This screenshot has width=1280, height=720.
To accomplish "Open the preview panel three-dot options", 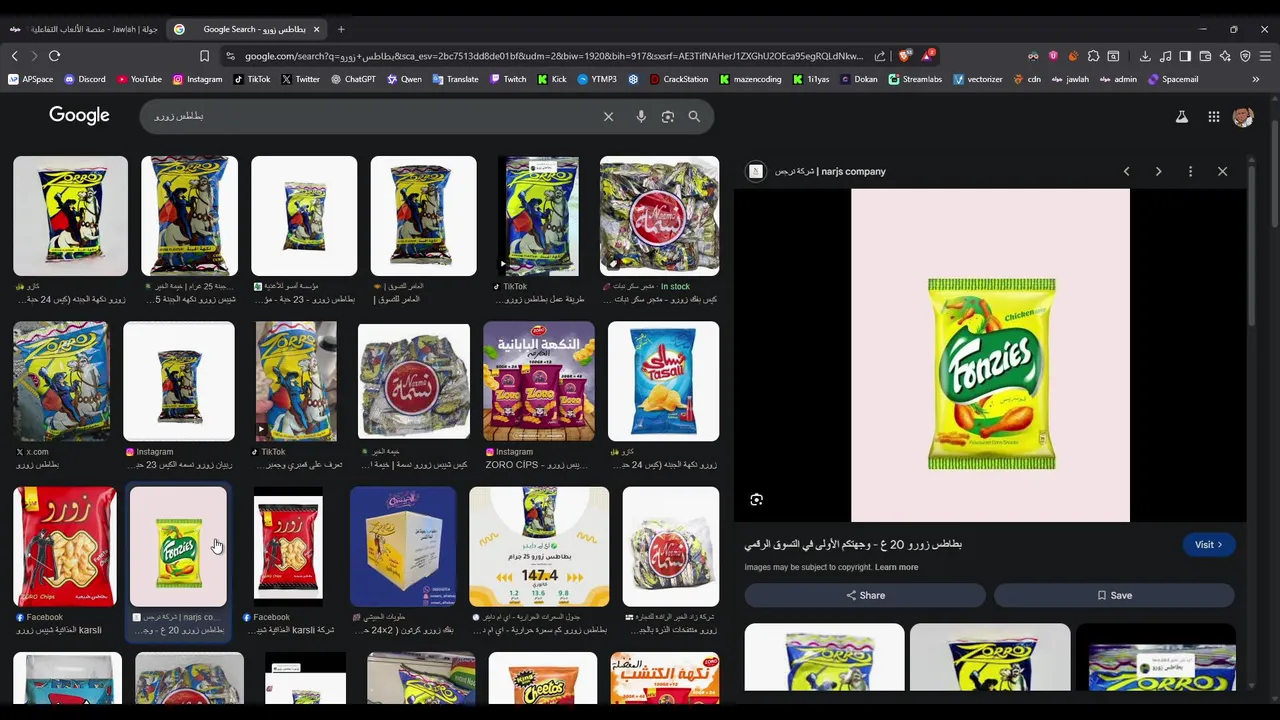I will tap(1190, 171).
